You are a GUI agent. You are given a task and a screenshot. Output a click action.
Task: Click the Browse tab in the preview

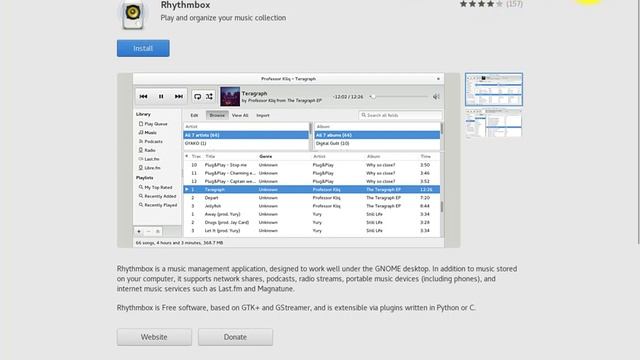[x=217, y=116]
